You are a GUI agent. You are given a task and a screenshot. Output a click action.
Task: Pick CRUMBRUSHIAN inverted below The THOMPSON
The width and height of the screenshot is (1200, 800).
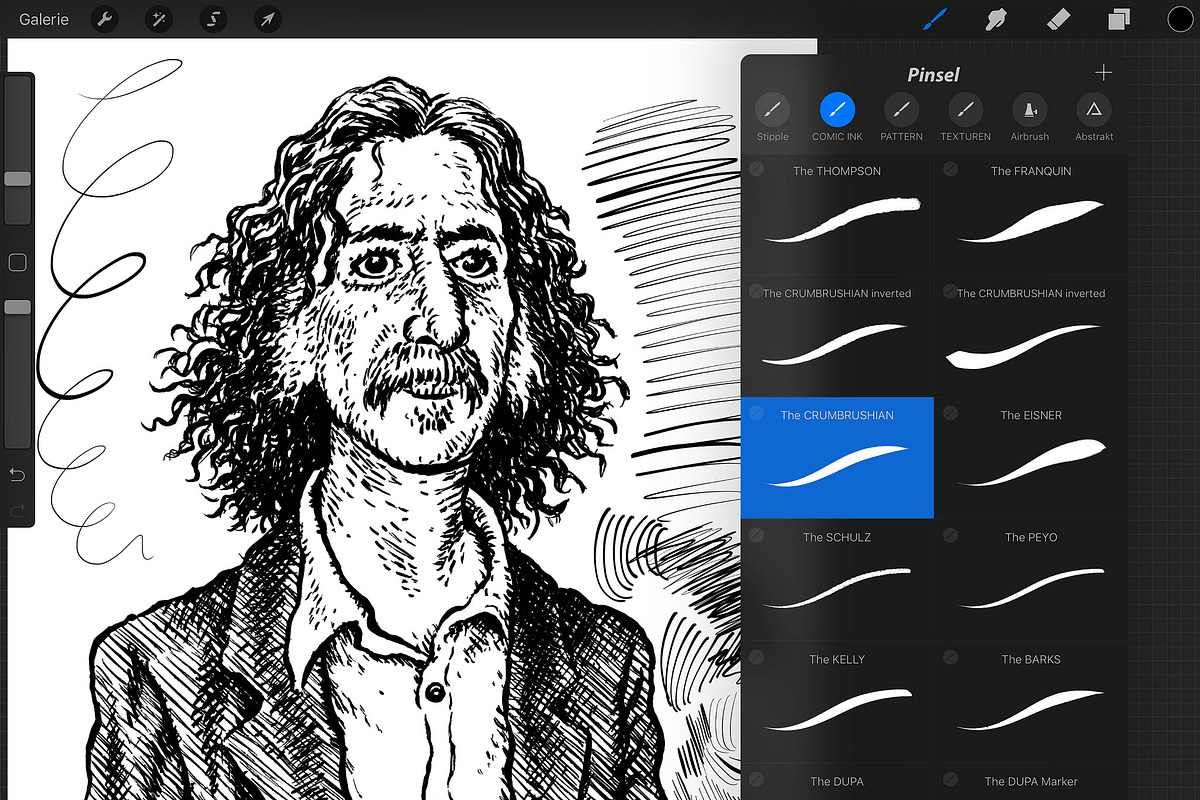tap(837, 336)
